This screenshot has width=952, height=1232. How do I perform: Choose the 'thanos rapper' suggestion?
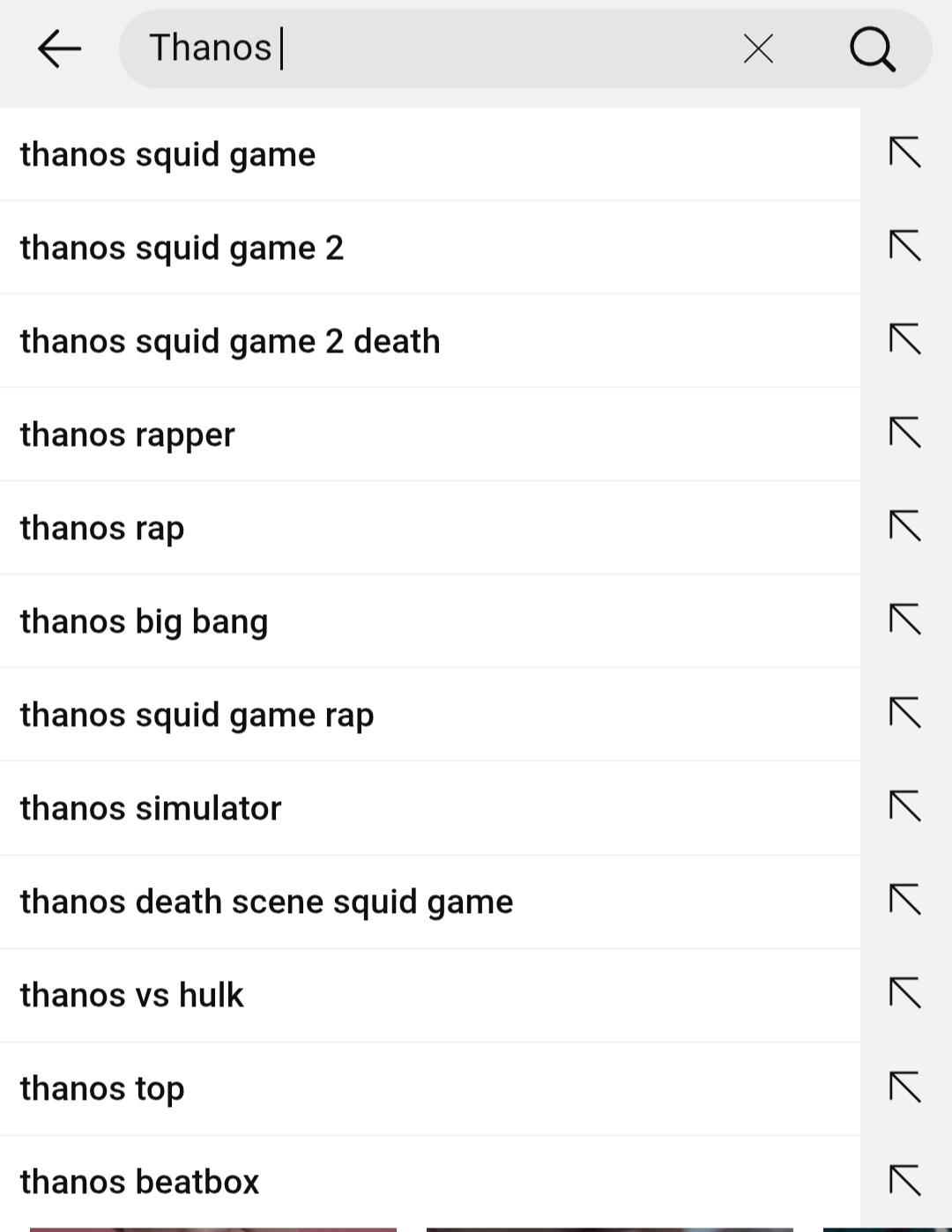pos(128,434)
